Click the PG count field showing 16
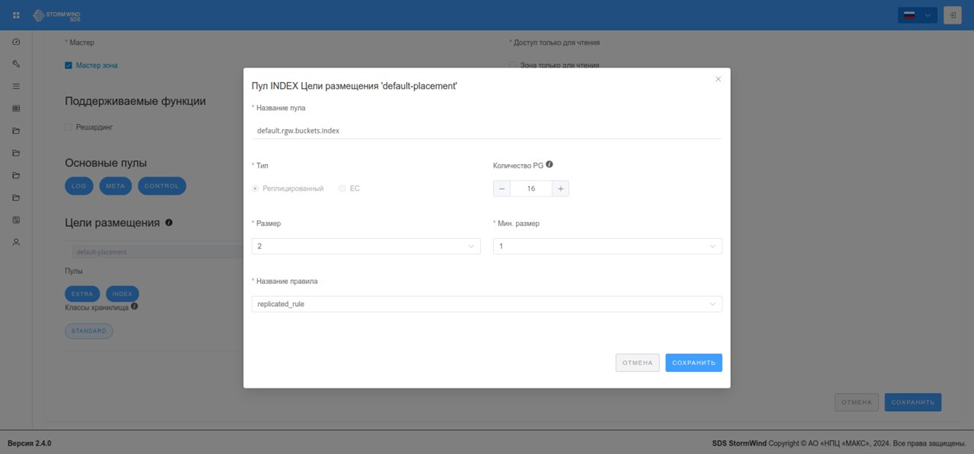Image resolution: width=974 pixels, height=454 pixels. pyautogui.click(x=531, y=189)
